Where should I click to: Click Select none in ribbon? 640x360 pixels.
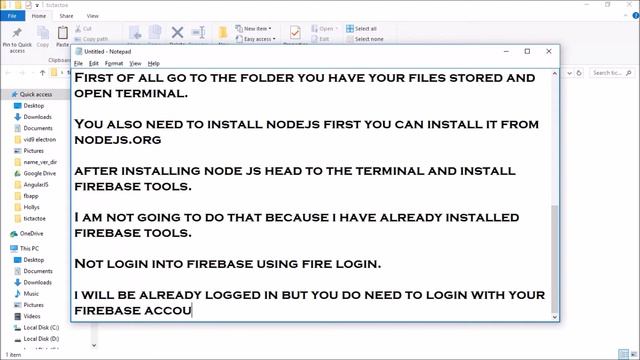click(x=364, y=39)
